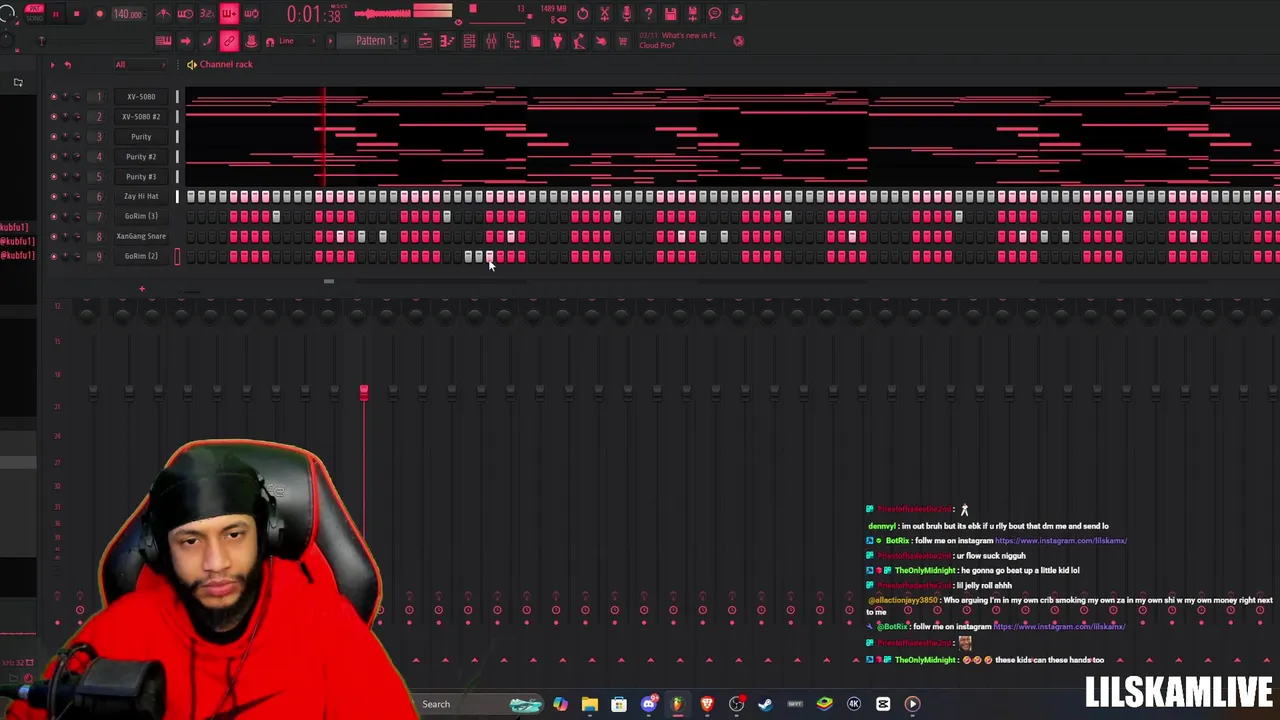This screenshot has width=1280, height=720.
Task: Save the project with the floppy icon
Action: tap(670, 14)
